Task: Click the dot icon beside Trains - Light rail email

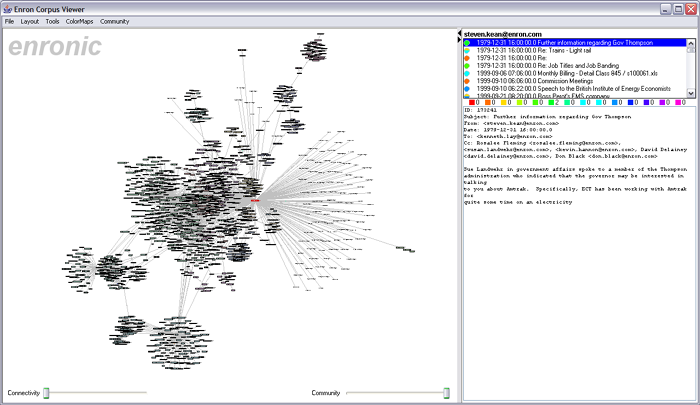Action: click(467, 50)
